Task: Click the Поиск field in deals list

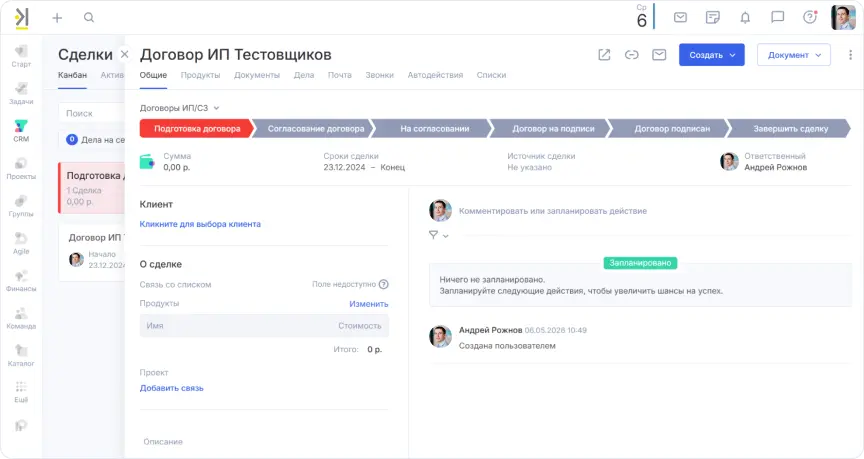Action: (x=91, y=113)
